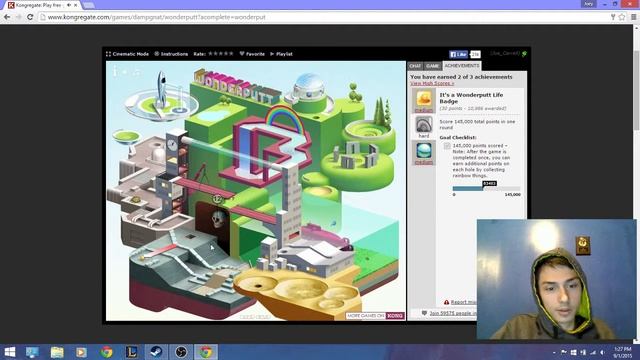Screen dimensions: 640x360
Task: Open the user profile name link
Action: [x=505, y=53]
